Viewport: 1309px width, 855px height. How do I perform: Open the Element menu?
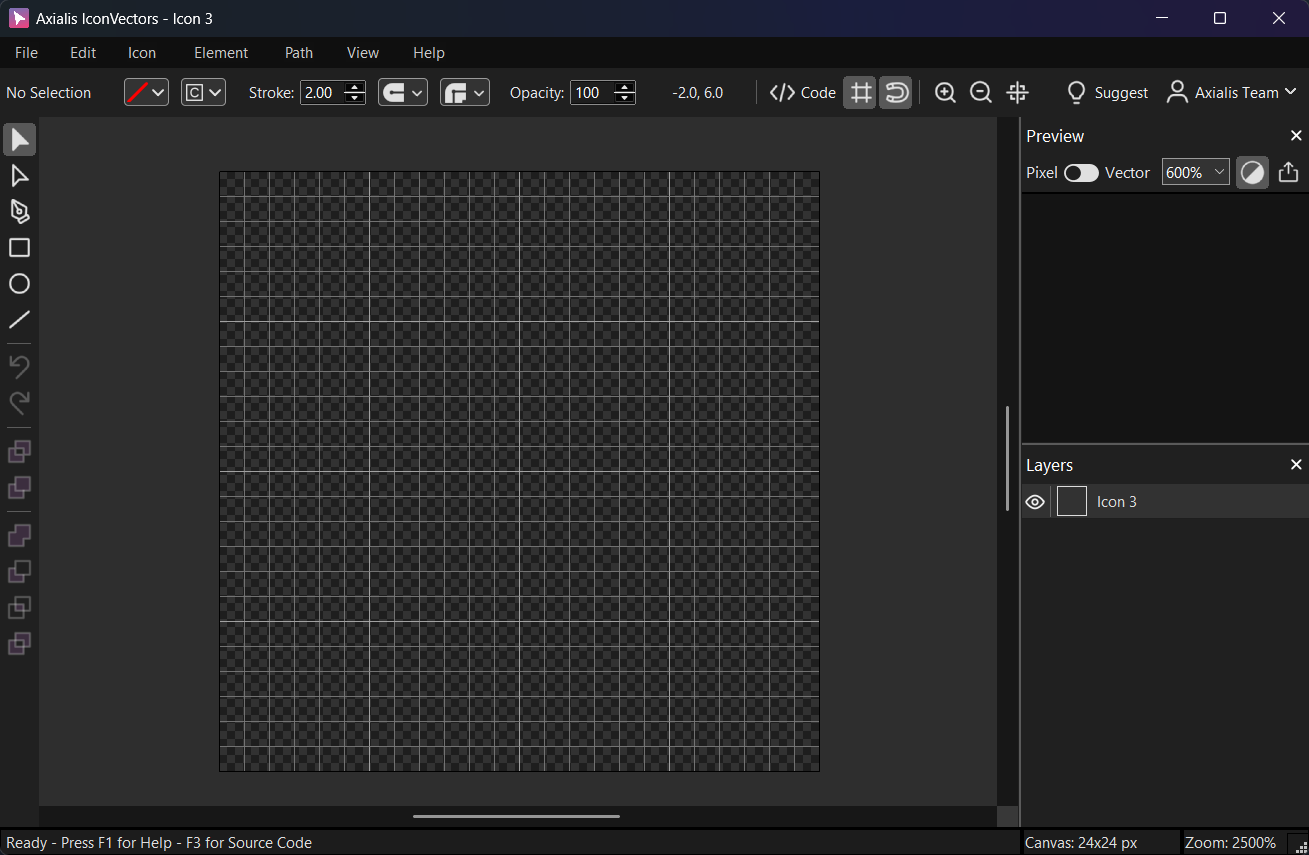pos(221,53)
